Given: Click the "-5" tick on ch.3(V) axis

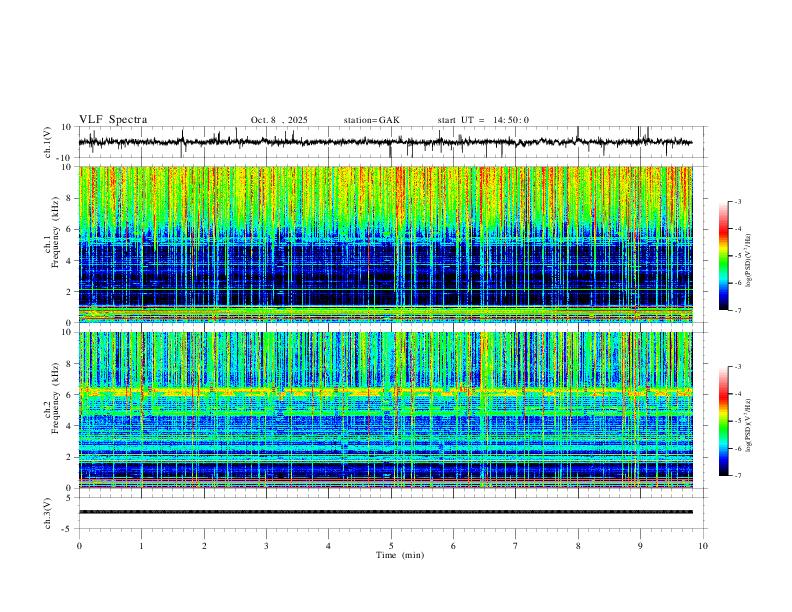Looking at the screenshot, I should tap(68, 529).
